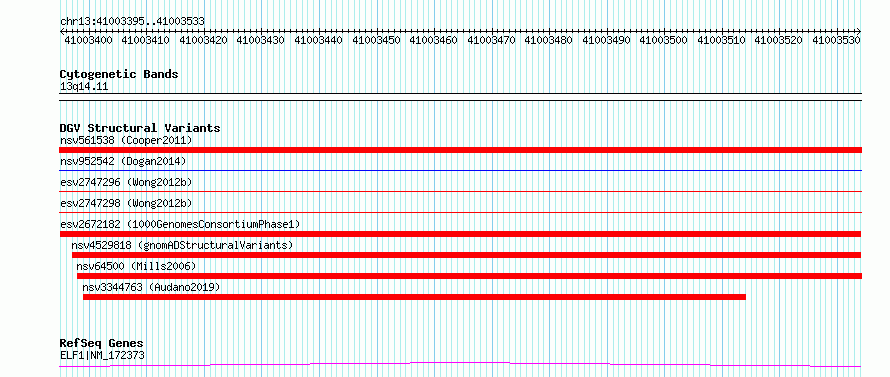Click the nsv561538 (Cooper2011) variant label
Viewport: 890px width, 377px height.
click(126, 140)
